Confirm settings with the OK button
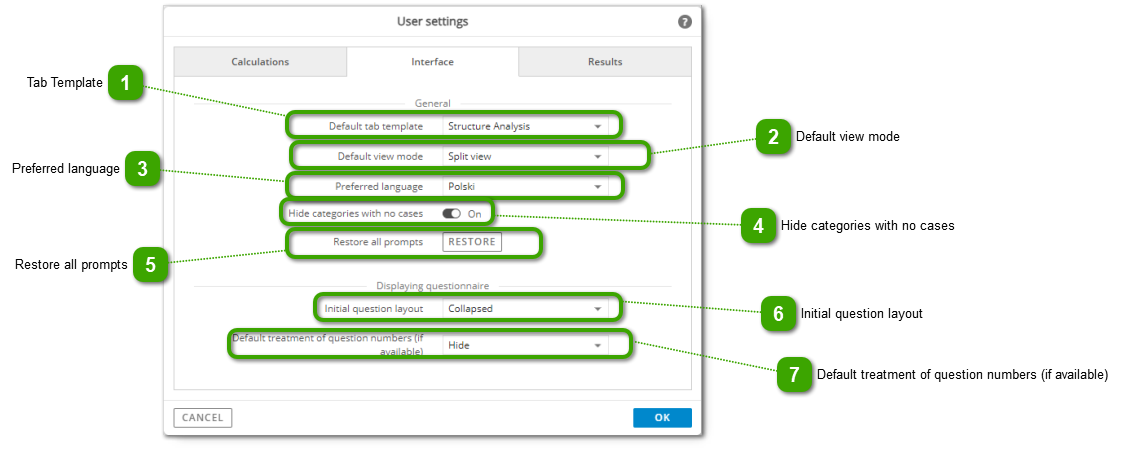 pos(662,418)
